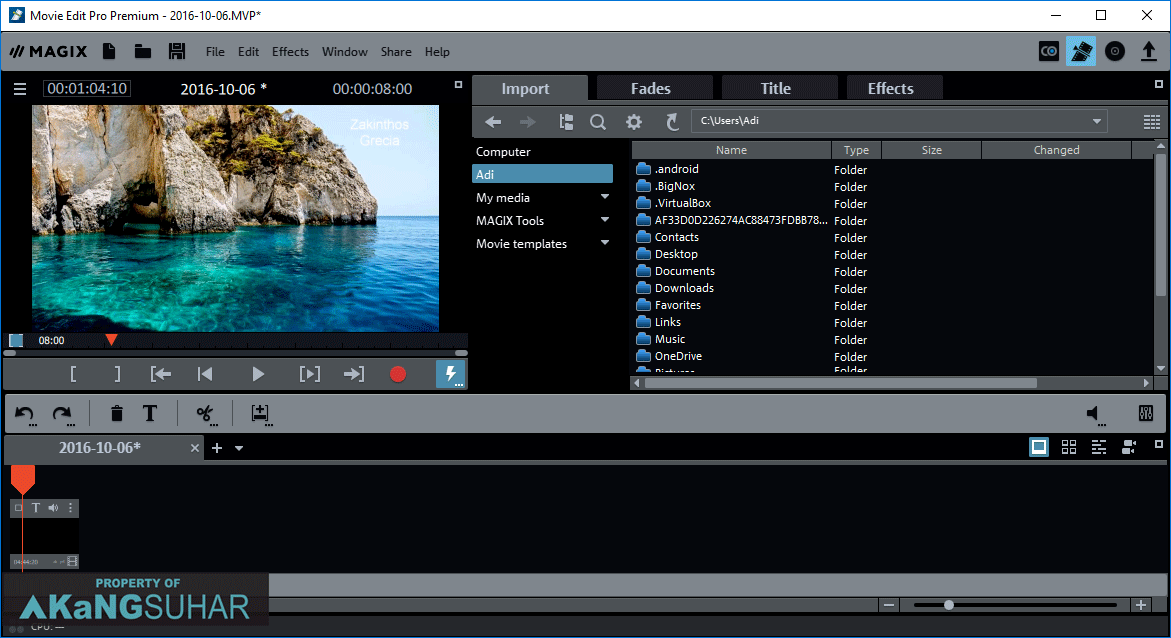The image size is (1171, 638).
Task: Open the burn disc icon
Action: [1114, 52]
